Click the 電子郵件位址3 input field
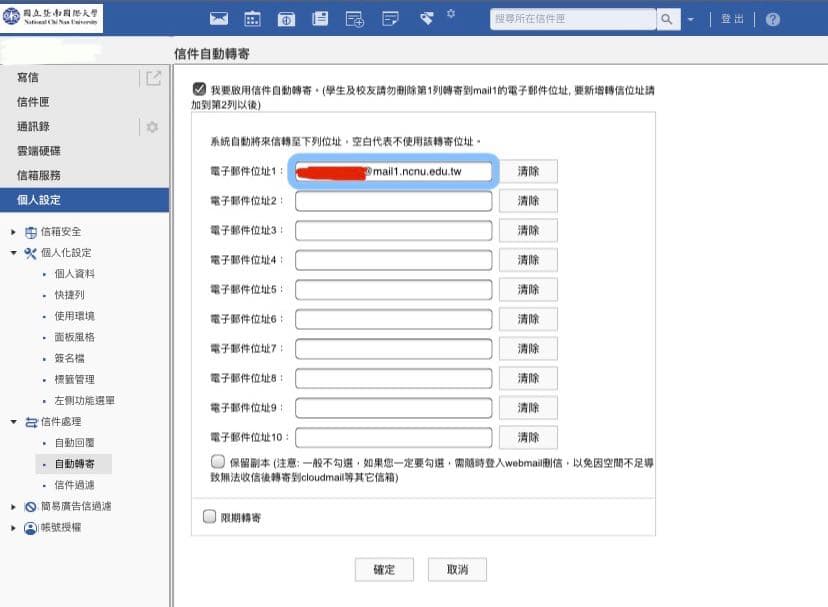This screenshot has height=607, width=828. [x=393, y=230]
